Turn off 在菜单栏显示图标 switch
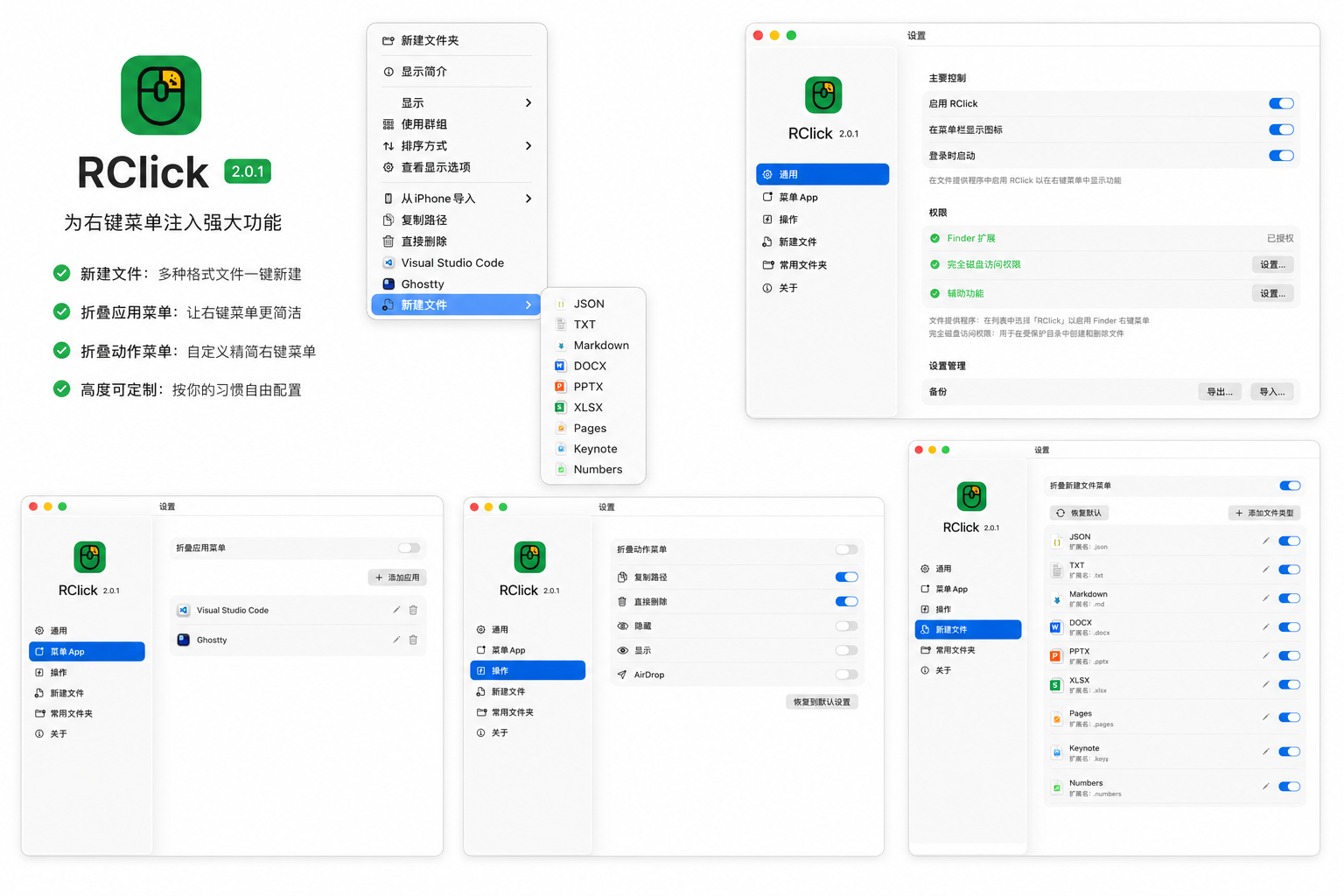Image resolution: width=1344 pixels, height=896 pixels. (x=1281, y=129)
